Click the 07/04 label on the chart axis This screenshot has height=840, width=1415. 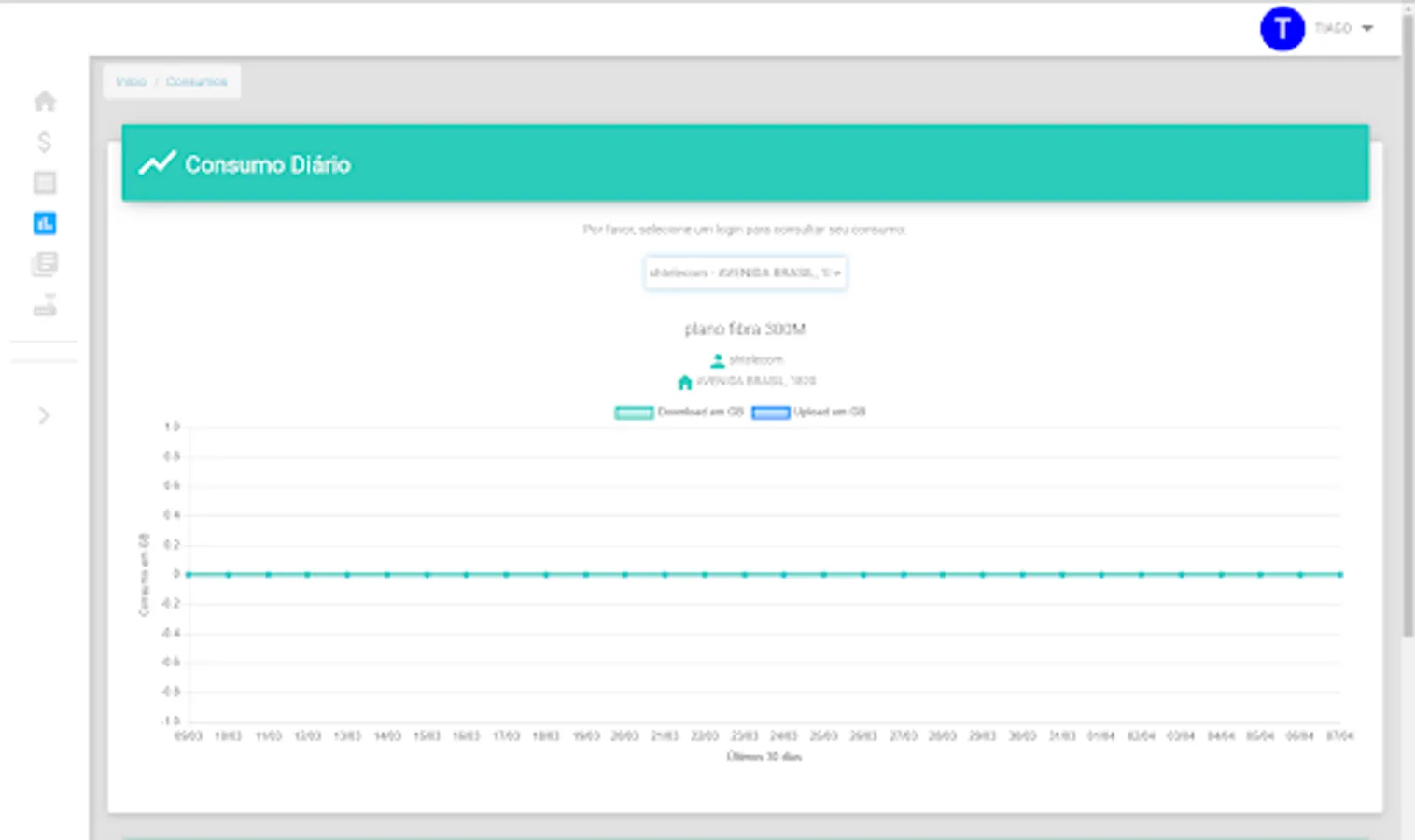[1339, 736]
